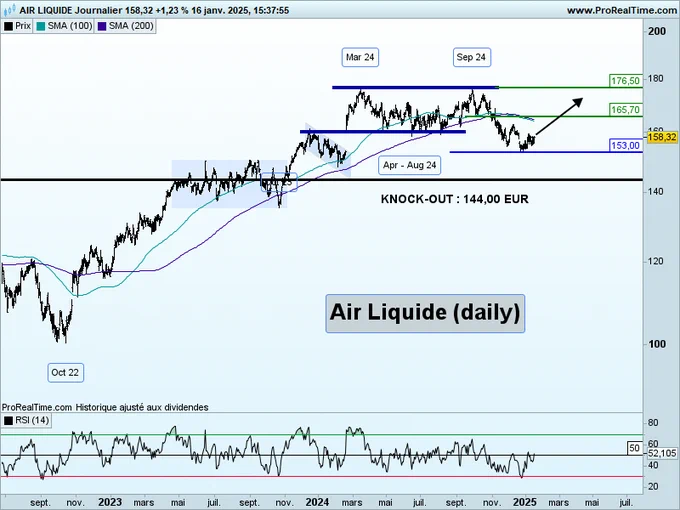Click the 'KNOCK-OUT : 144,00 EUR' text

pyautogui.click(x=454, y=199)
